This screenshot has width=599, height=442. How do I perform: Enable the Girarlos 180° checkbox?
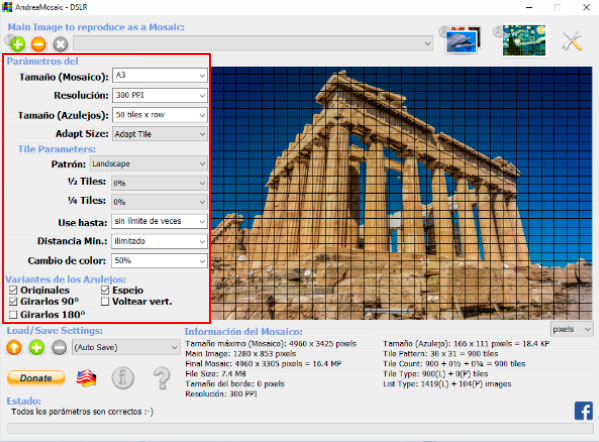13,314
